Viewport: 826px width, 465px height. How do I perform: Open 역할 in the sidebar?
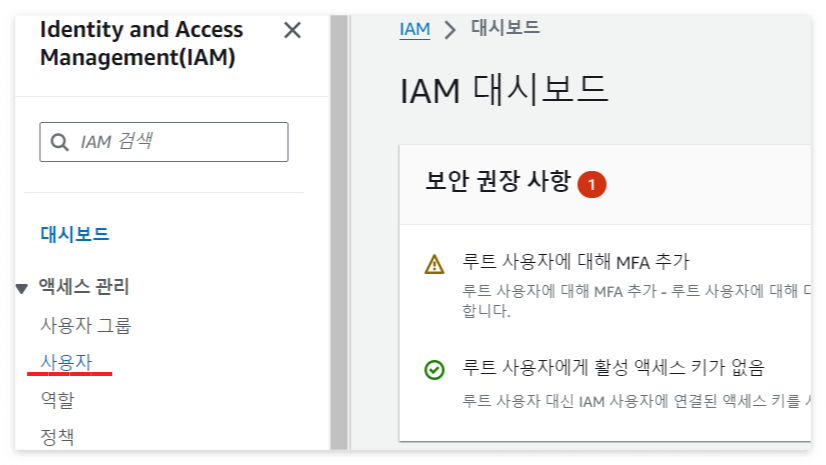click(57, 400)
